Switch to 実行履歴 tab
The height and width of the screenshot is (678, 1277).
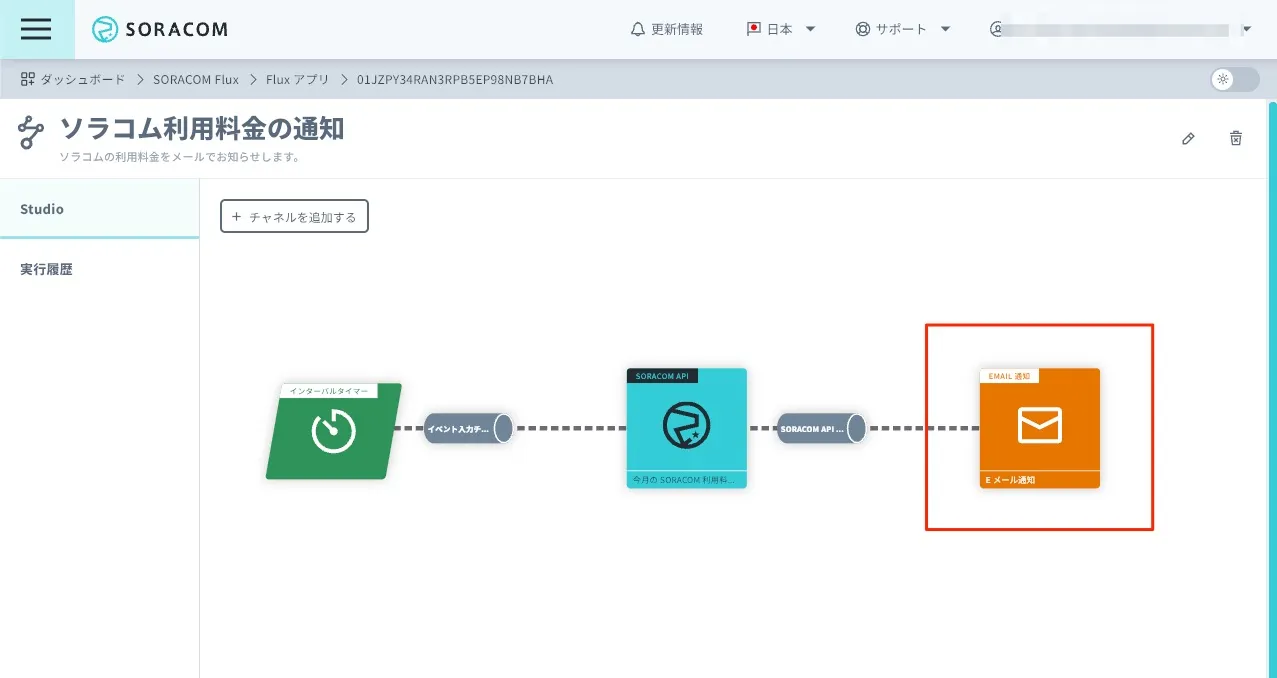(x=99, y=269)
